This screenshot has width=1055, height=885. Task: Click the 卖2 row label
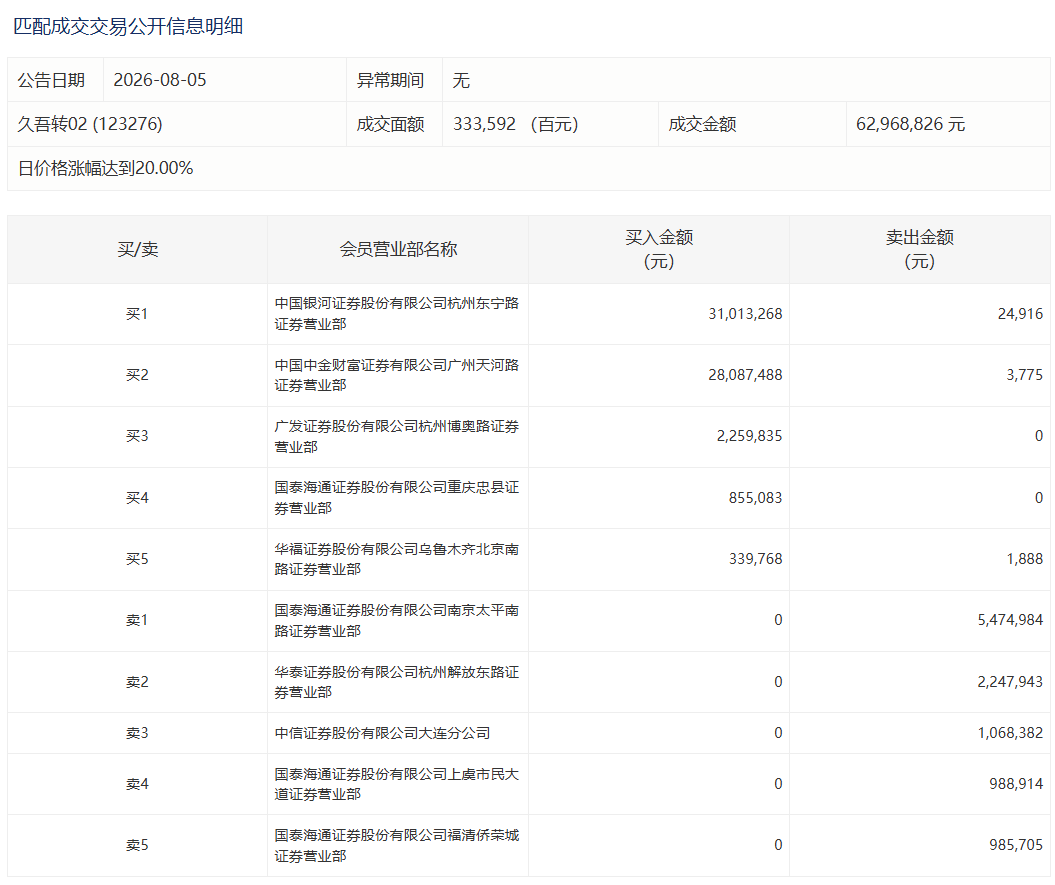point(137,682)
